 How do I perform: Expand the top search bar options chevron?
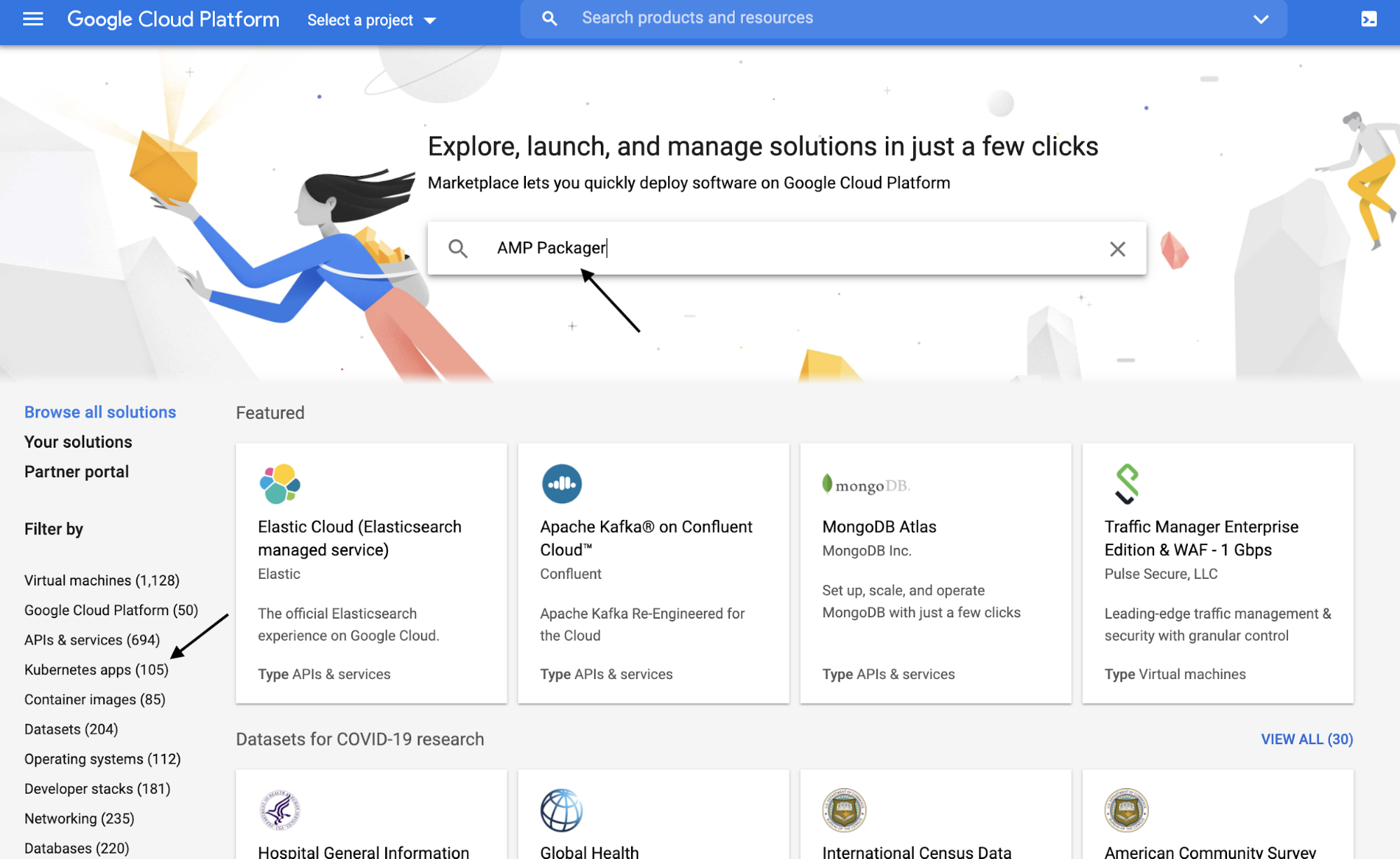pos(1260,19)
